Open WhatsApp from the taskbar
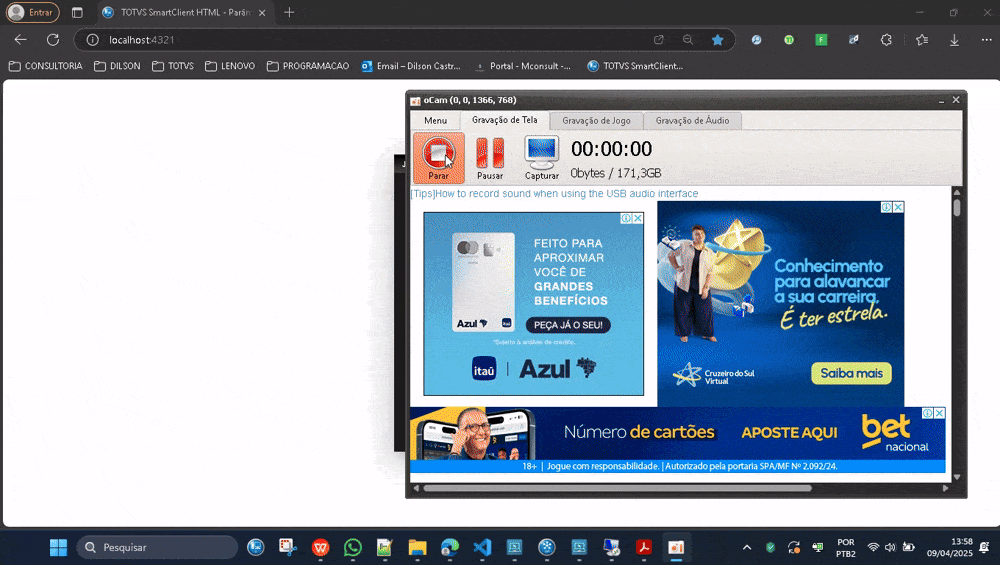Viewport: 1000px width, 565px height. tap(353, 547)
